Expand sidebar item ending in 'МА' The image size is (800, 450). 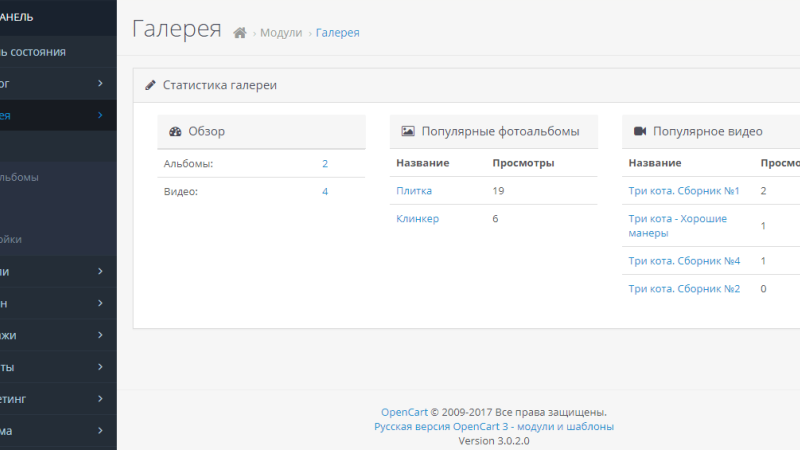[58, 431]
